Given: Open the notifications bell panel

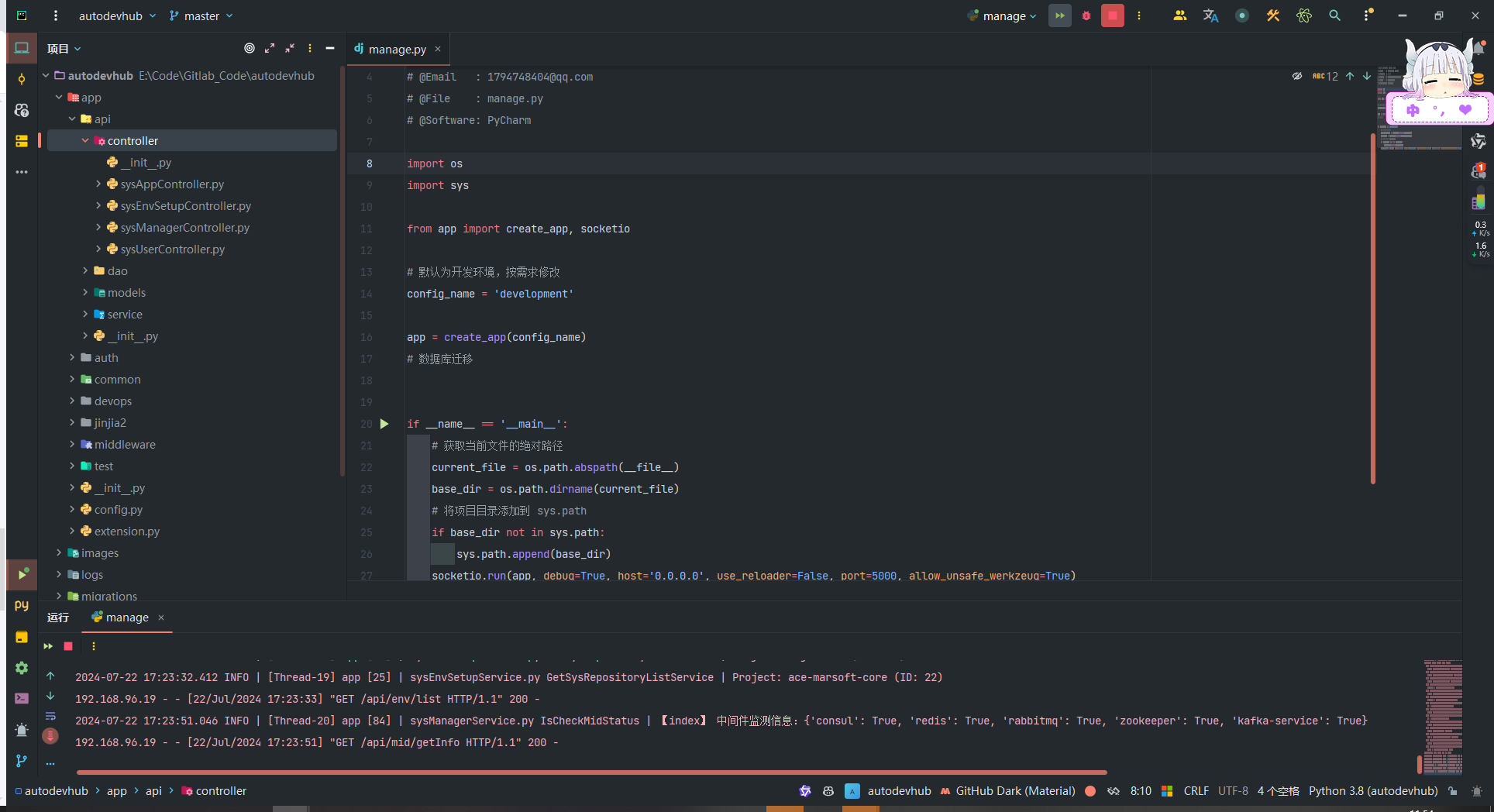Looking at the screenshot, I should (x=1479, y=48).
